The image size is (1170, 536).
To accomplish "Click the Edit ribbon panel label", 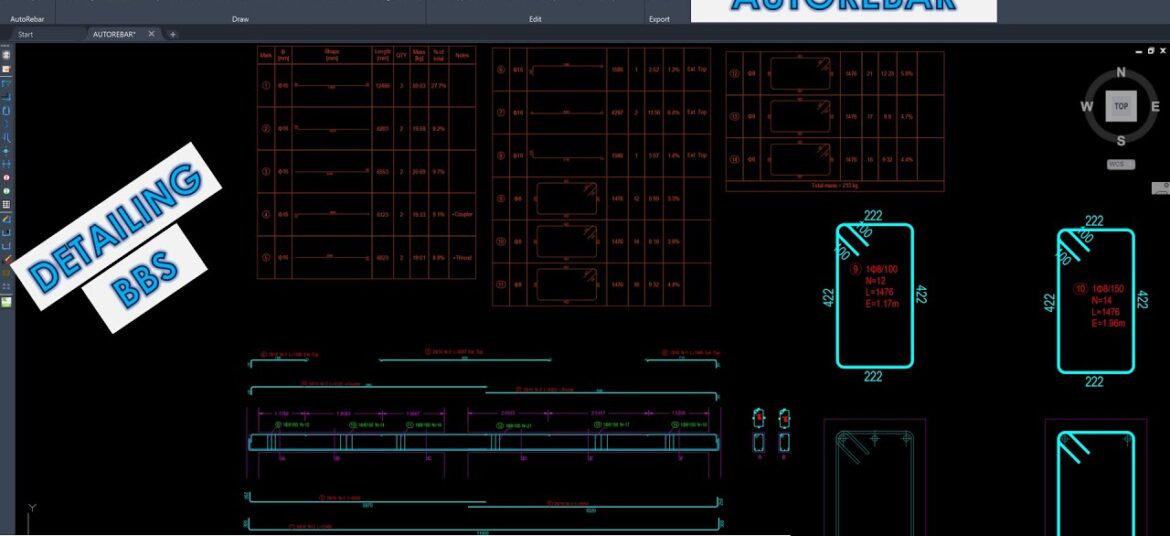I will click(535, 19).
